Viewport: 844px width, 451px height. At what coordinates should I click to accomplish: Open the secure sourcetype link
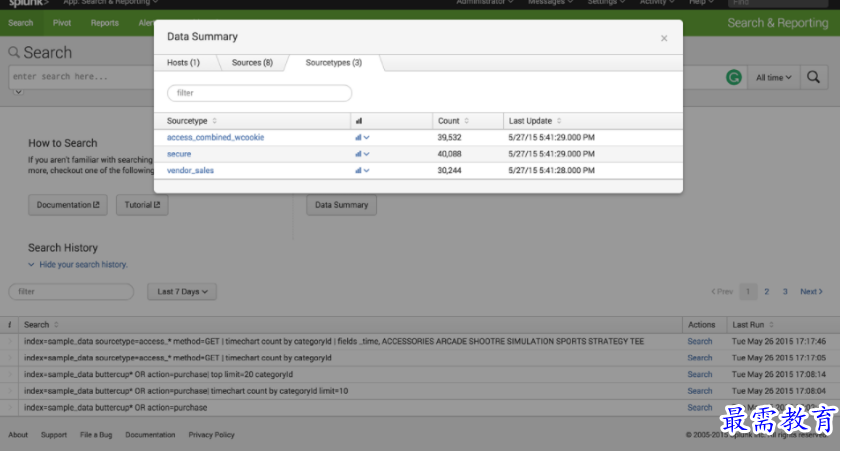(179, 154)
